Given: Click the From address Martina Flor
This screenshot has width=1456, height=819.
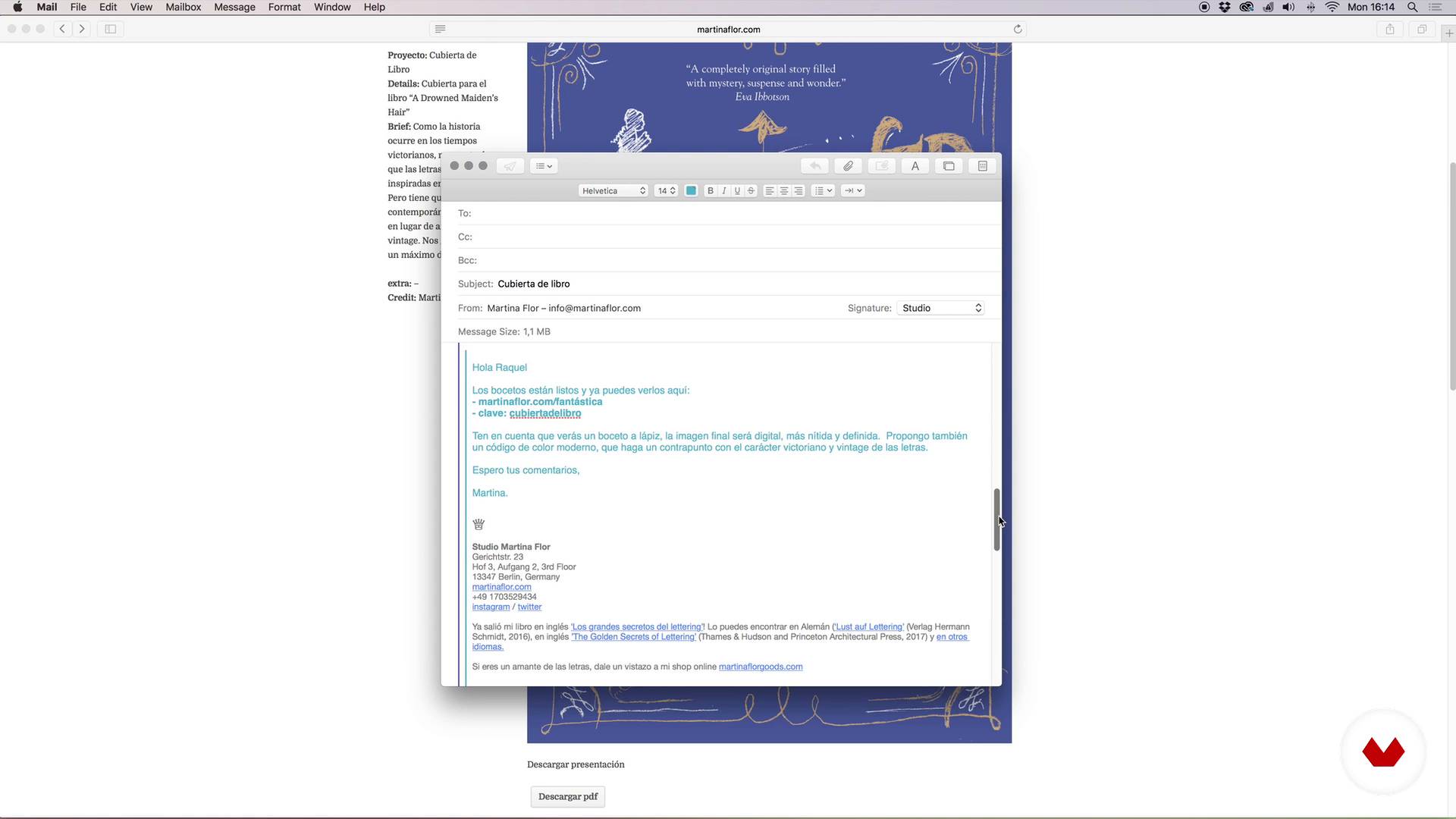Looking at the screenshot, I should (x=563, y=308).
